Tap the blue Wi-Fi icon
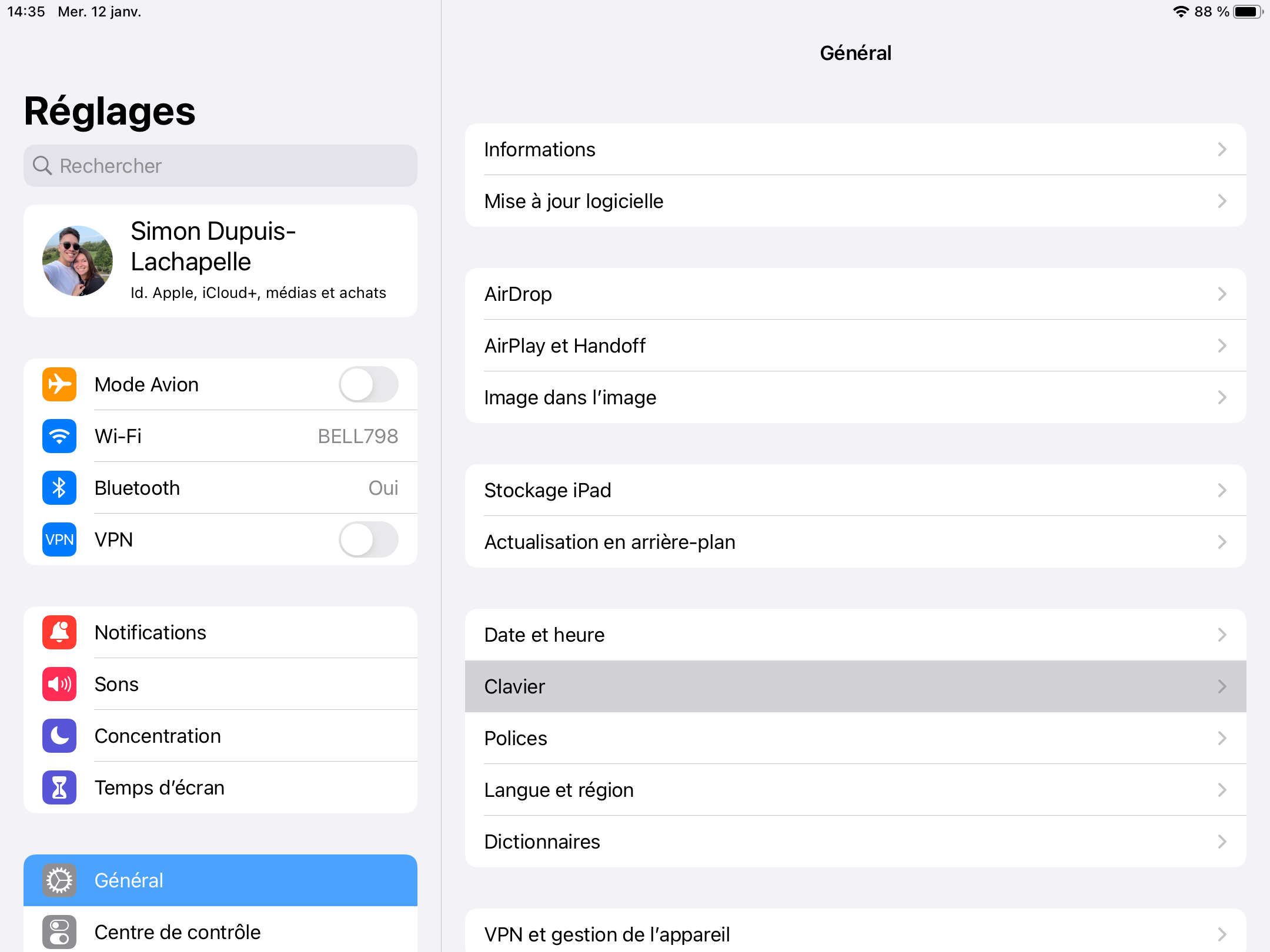The width and height of the screenshot is (1270, 952). [59, 436]
